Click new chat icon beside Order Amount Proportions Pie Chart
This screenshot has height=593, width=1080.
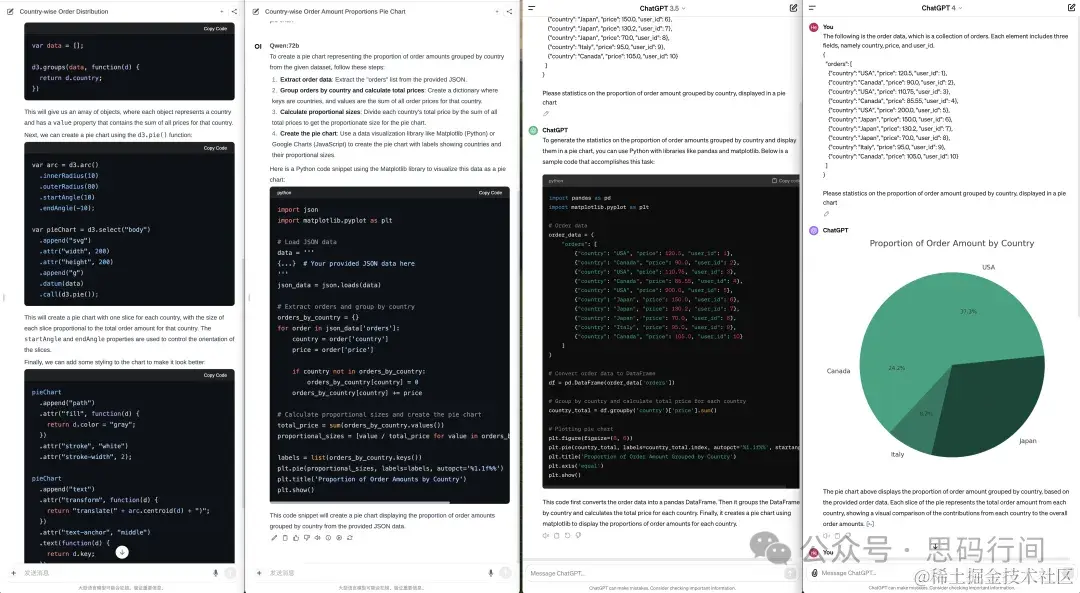(x=256, y=12)
